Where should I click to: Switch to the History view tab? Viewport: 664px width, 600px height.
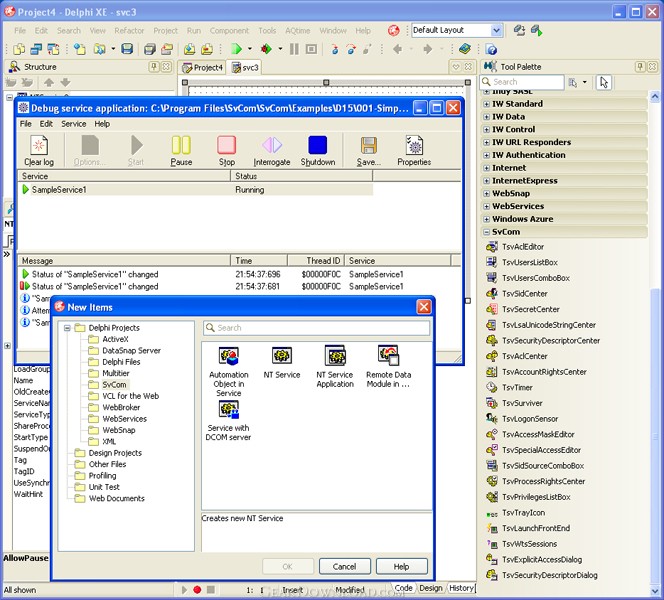(461, 588)
